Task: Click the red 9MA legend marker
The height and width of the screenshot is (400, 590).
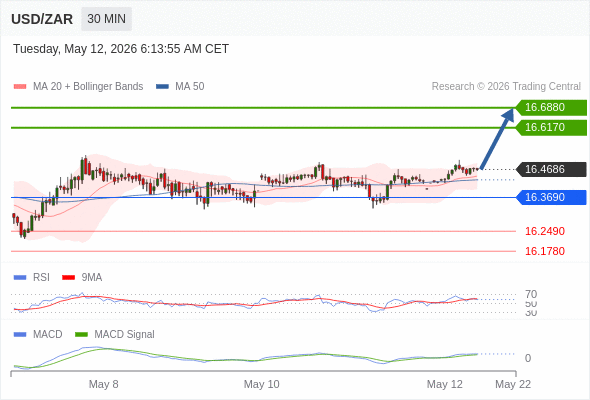Action: pyautogui.click(x=68, y=278)
